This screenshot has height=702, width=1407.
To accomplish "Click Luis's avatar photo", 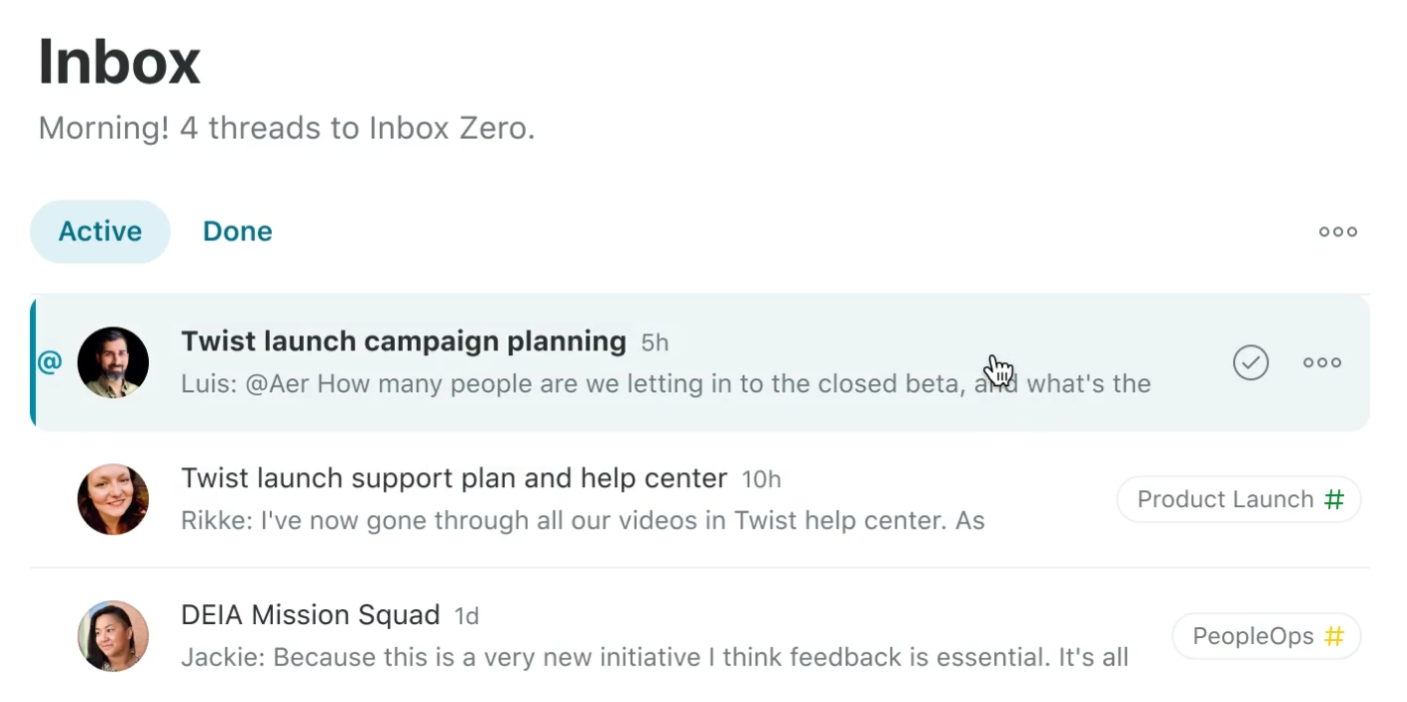I will [113, 362].
